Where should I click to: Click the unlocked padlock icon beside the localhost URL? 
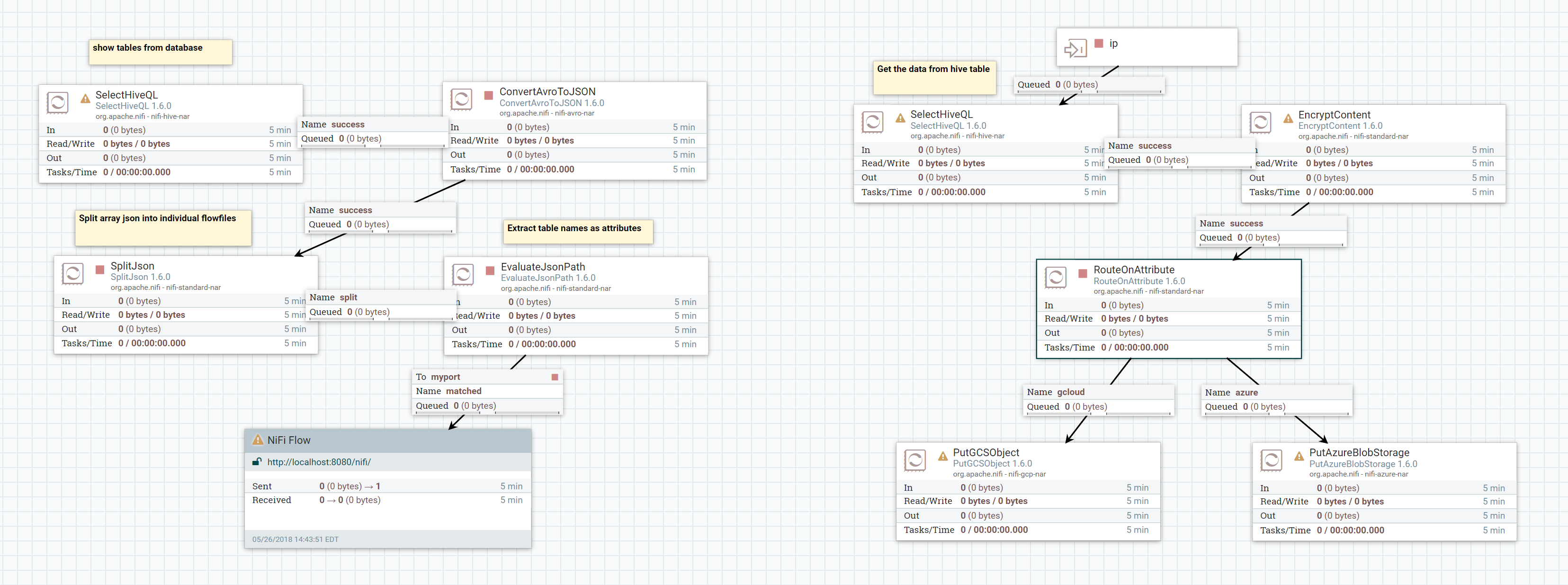[257, 461]
